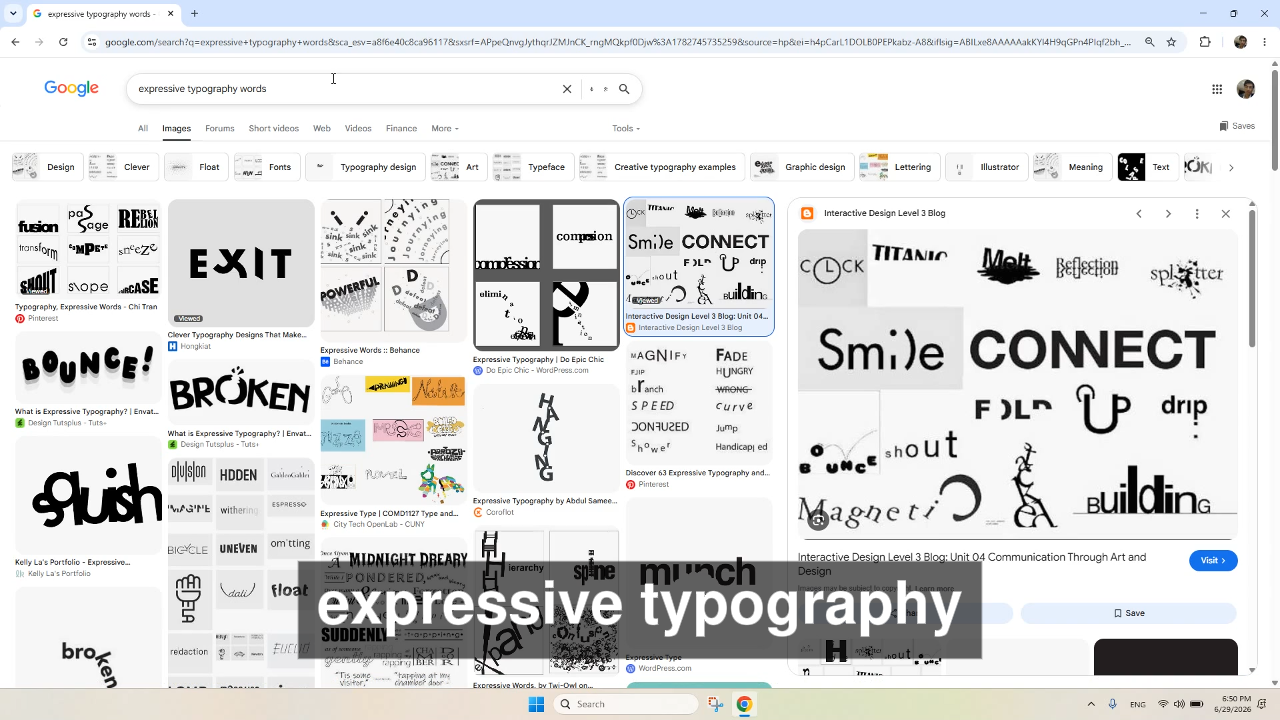
Task: Switch to the Web tab
Action: (322, 128)
